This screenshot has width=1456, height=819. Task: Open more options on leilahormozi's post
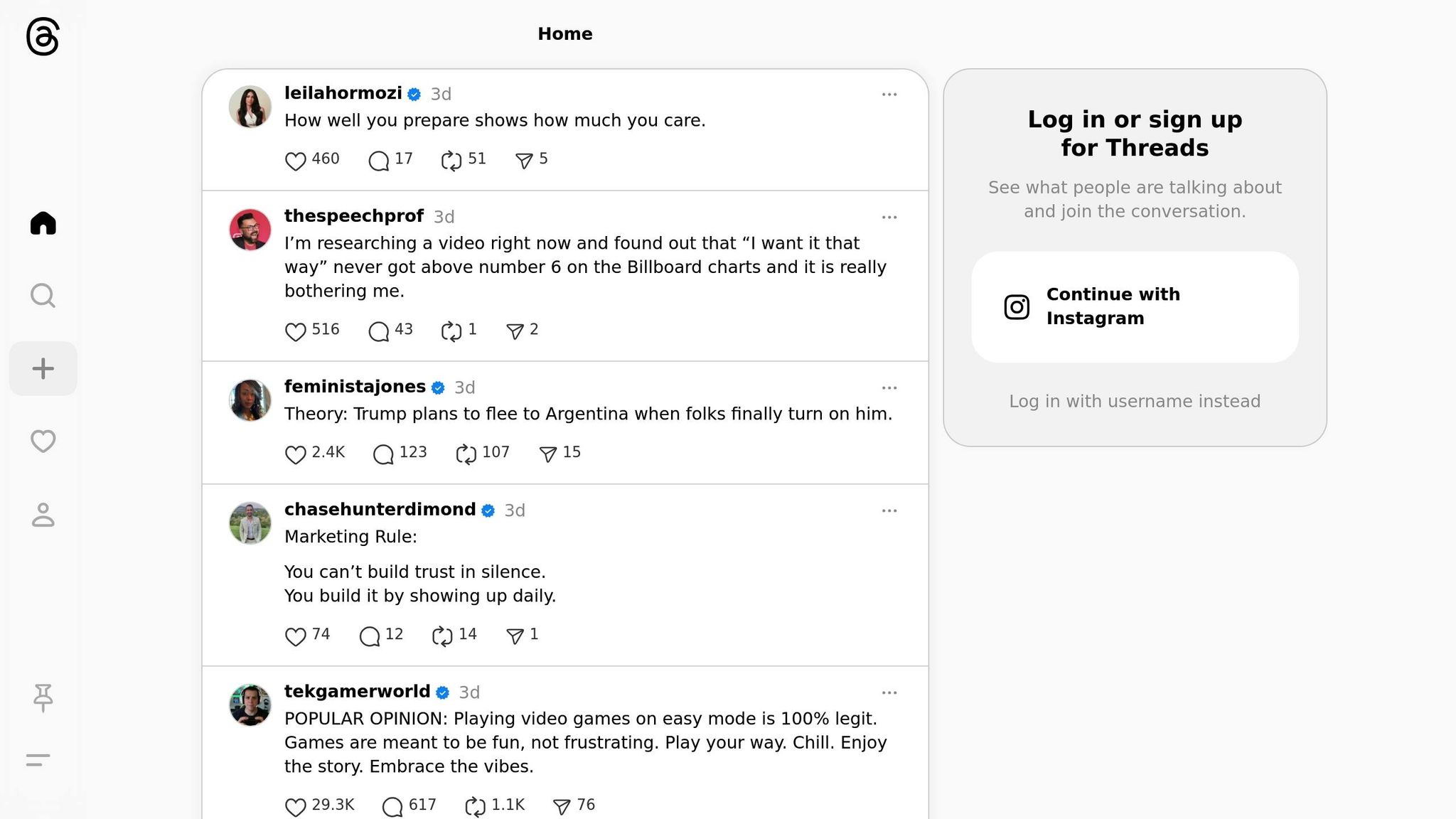889,95
